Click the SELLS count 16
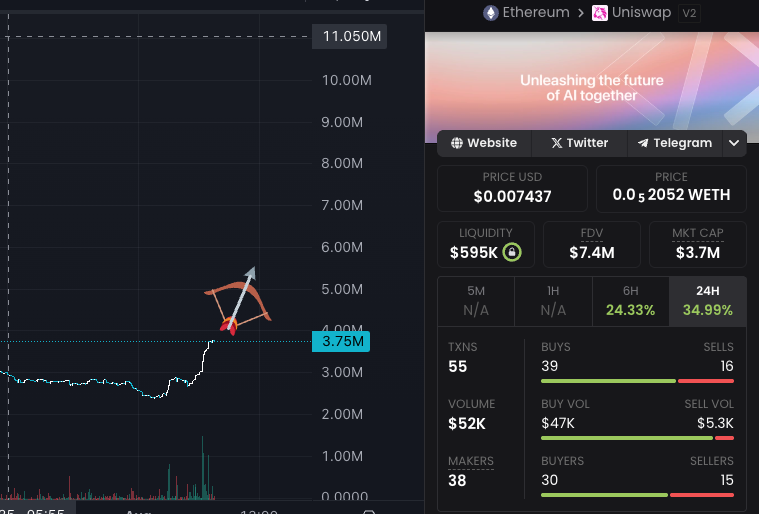 [727, 366]
